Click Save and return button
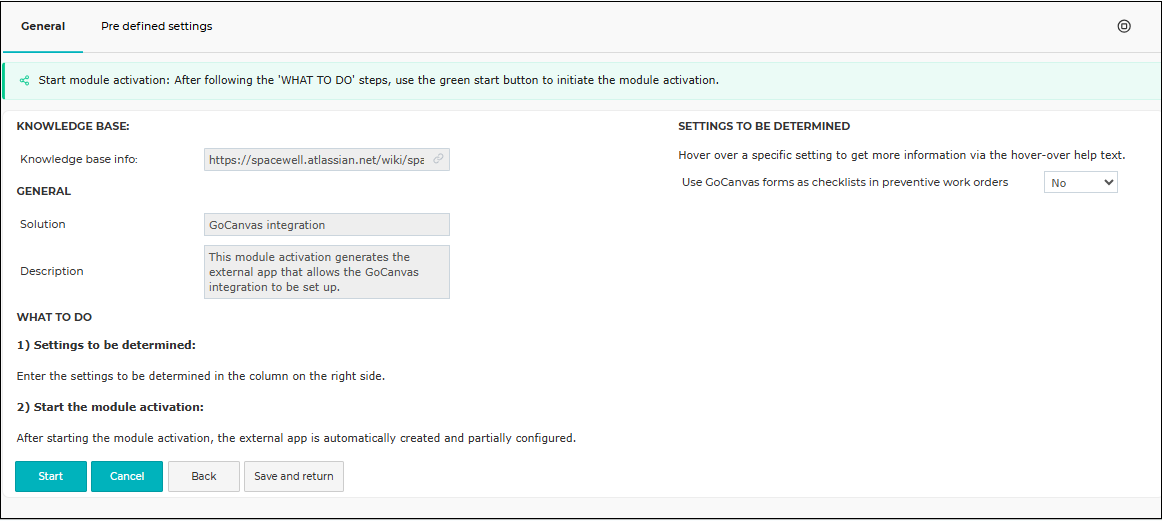 point(293,476)
